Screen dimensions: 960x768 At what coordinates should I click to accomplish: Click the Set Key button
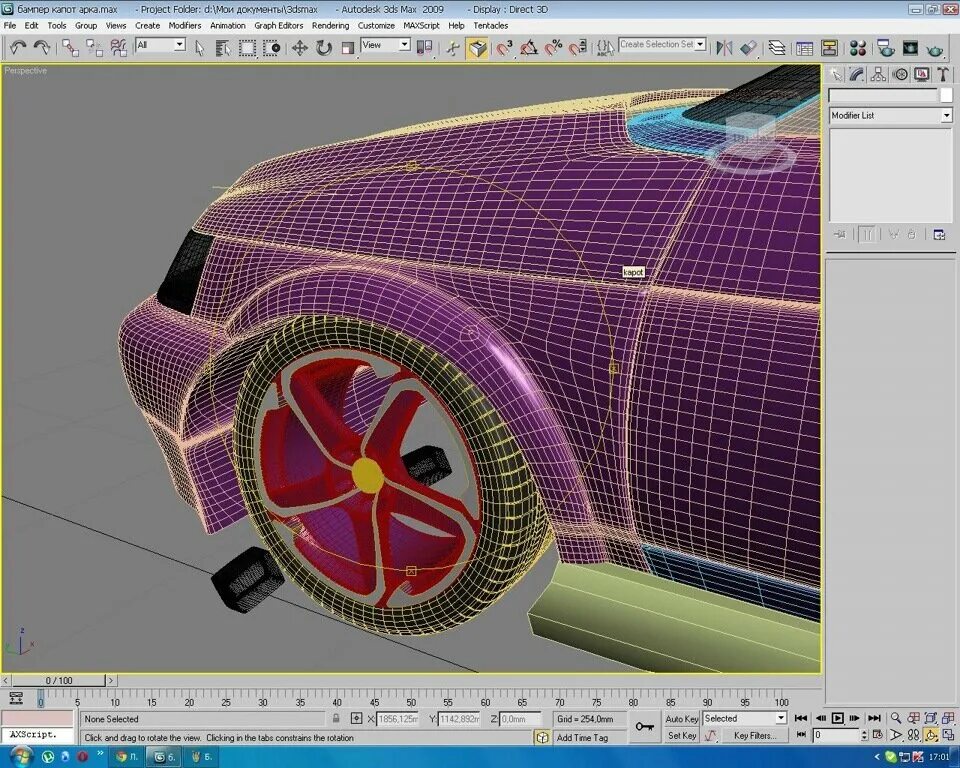(x=682, y=736)
